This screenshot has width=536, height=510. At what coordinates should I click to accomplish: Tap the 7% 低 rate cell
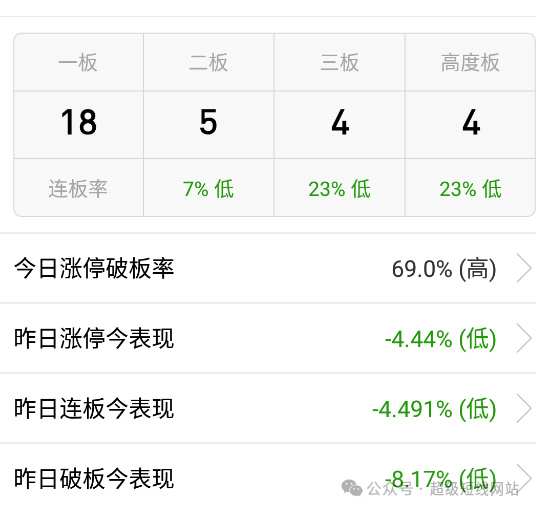209,189
